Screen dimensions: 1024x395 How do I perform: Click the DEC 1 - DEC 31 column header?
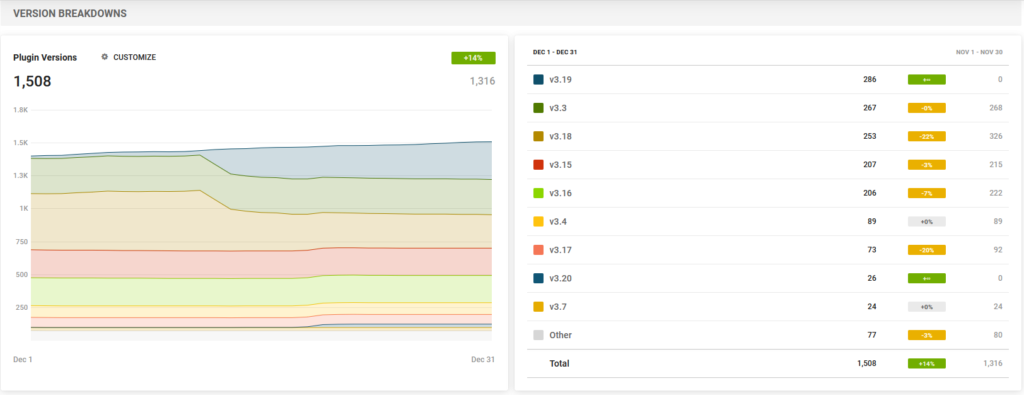click(555, 52)
